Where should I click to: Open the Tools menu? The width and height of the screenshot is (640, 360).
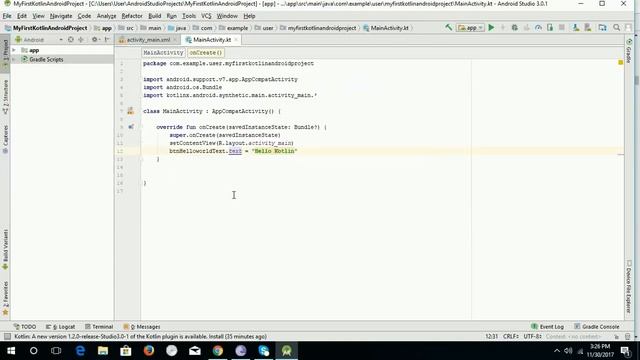coord(189,16)
